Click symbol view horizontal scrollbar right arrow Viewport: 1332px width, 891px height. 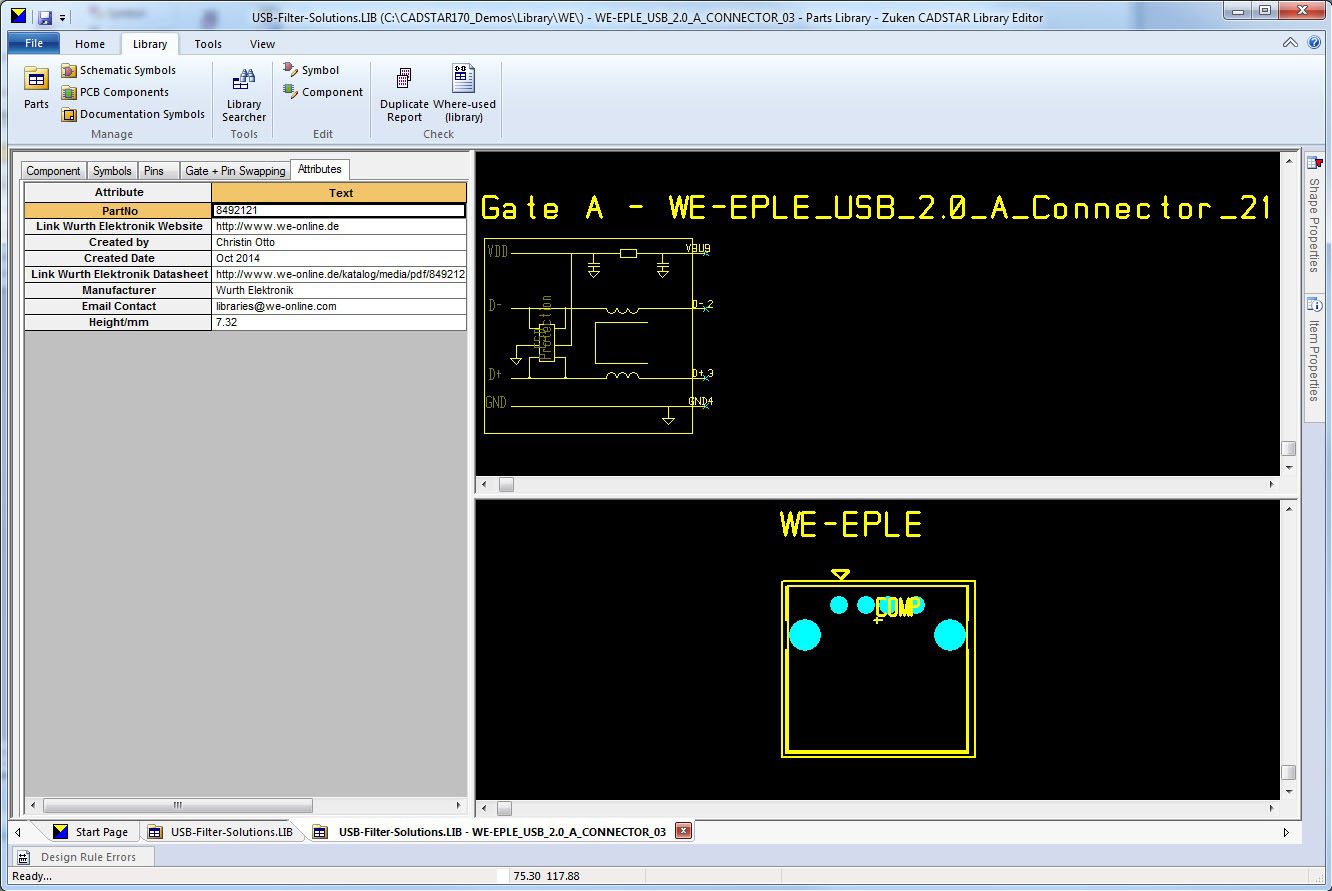1272,484
